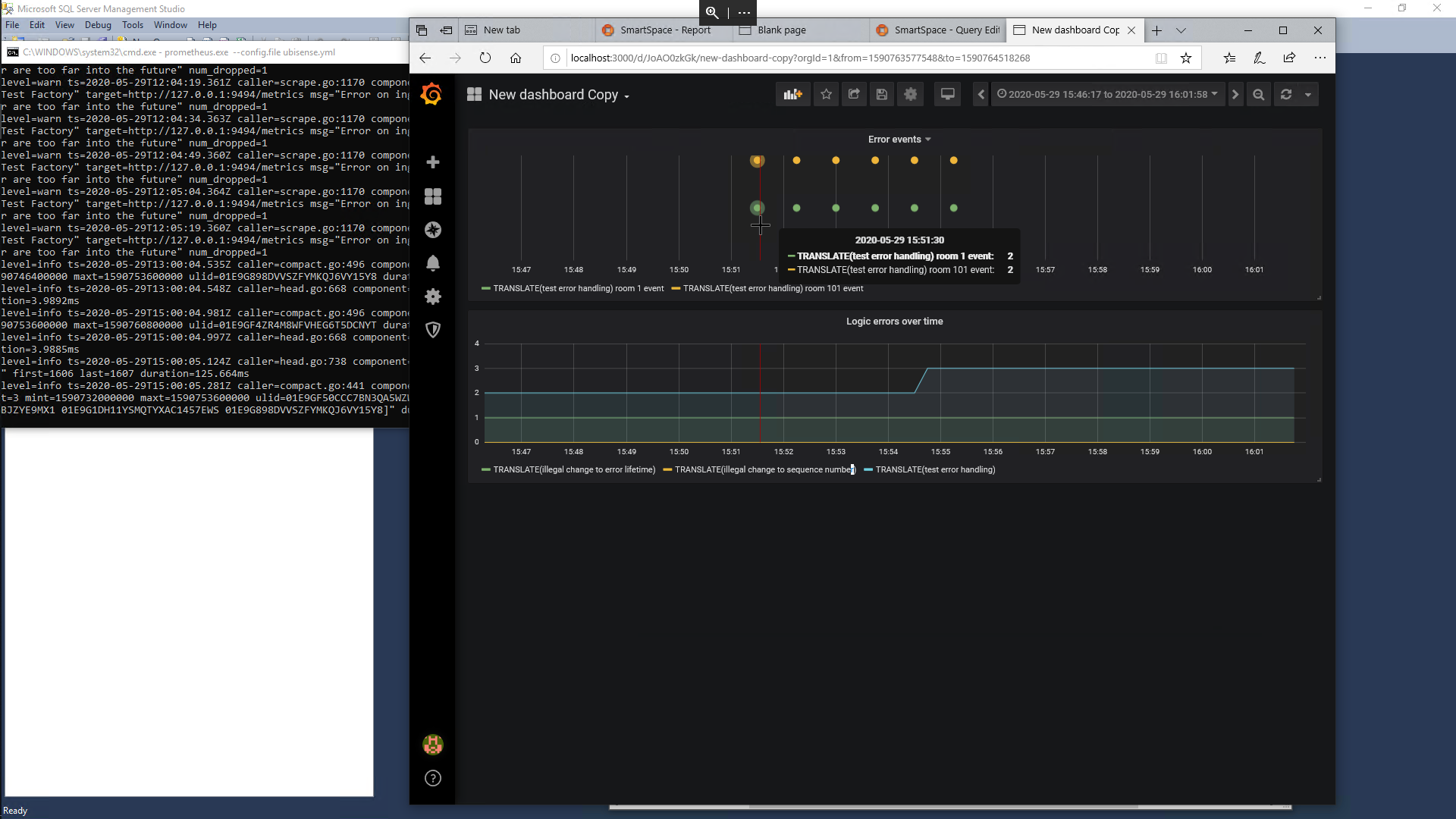Open the New dashboard Copy title dropdown
This screenshot has height=819, width=1456.
tap(559, 94)
